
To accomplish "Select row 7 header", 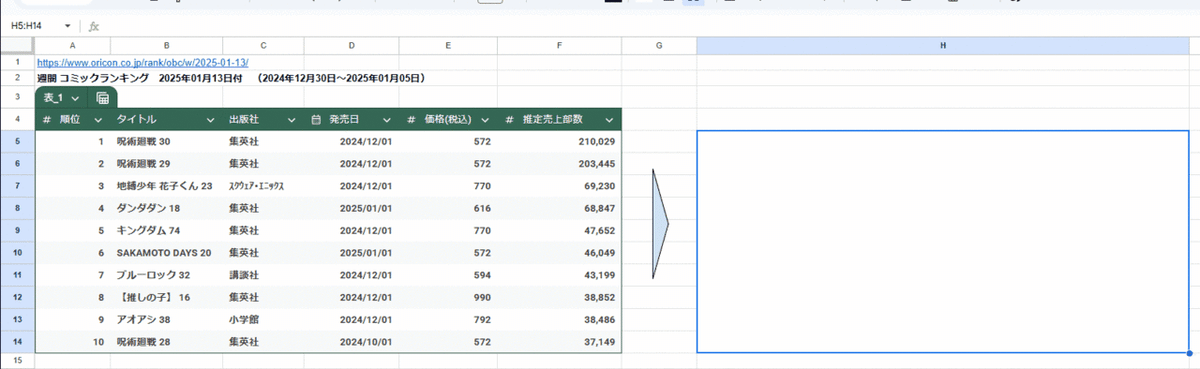I will 17,186.
